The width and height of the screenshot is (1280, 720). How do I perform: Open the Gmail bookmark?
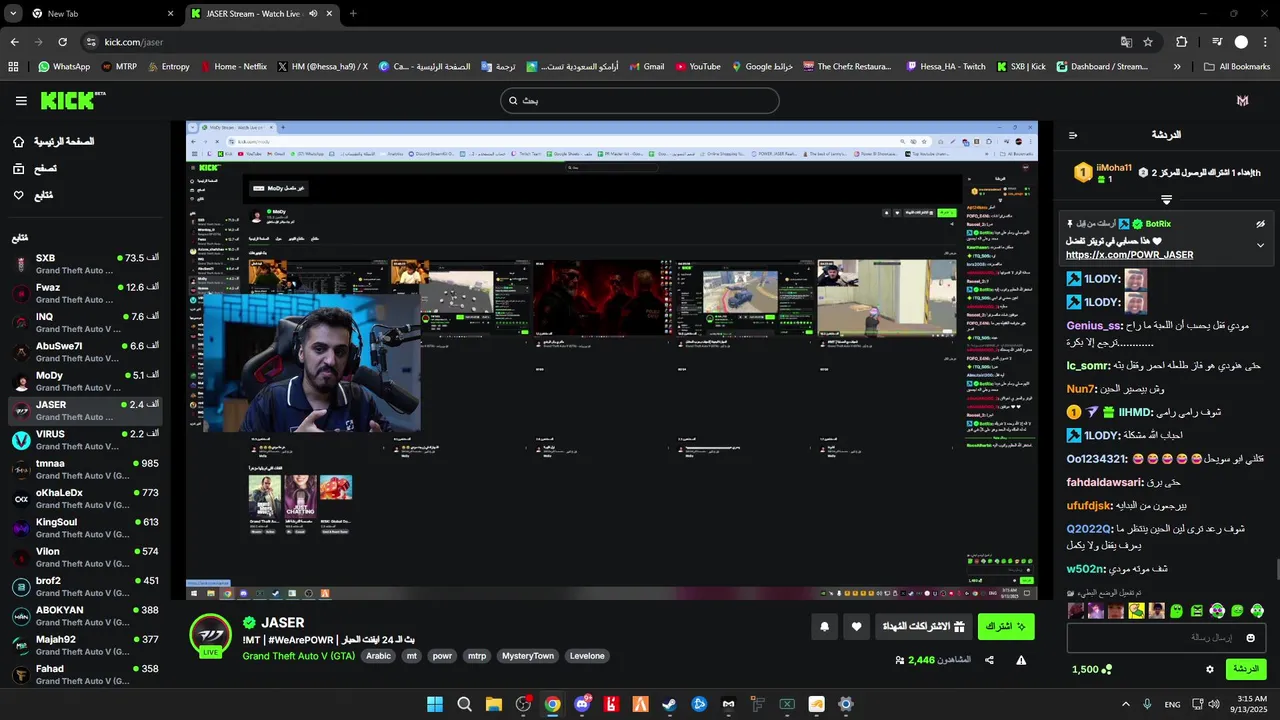(x=645, y=67)
